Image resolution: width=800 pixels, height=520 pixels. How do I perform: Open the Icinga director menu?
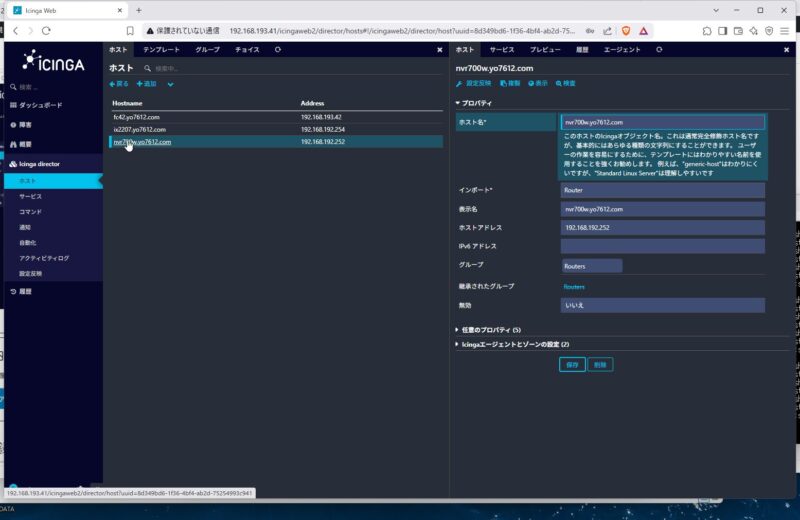[x=35, y=164]
